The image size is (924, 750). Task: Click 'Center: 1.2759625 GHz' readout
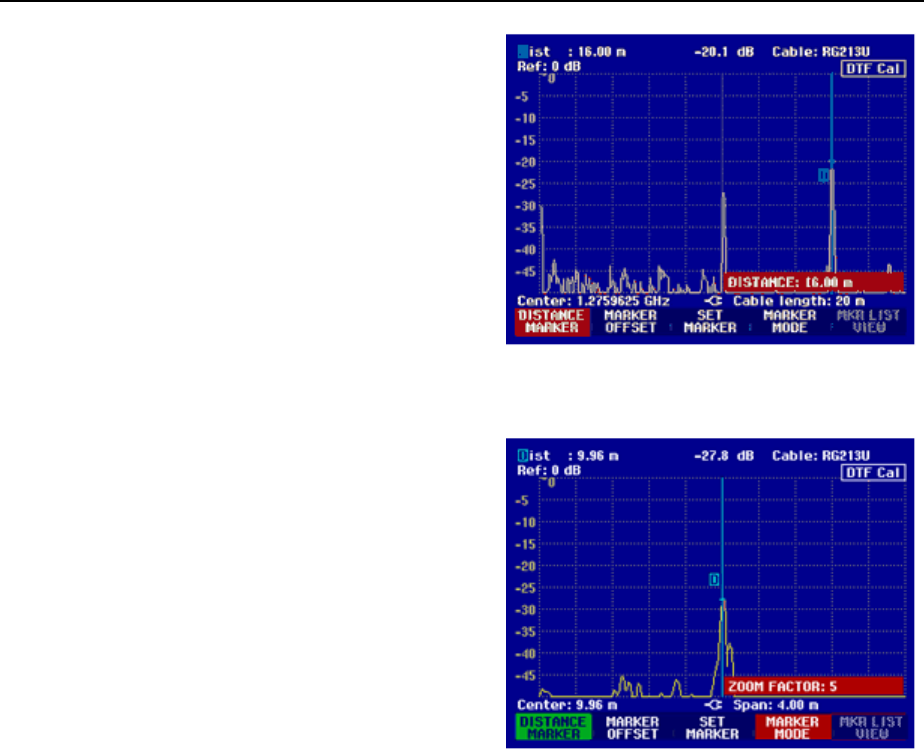tap(593, 301)
